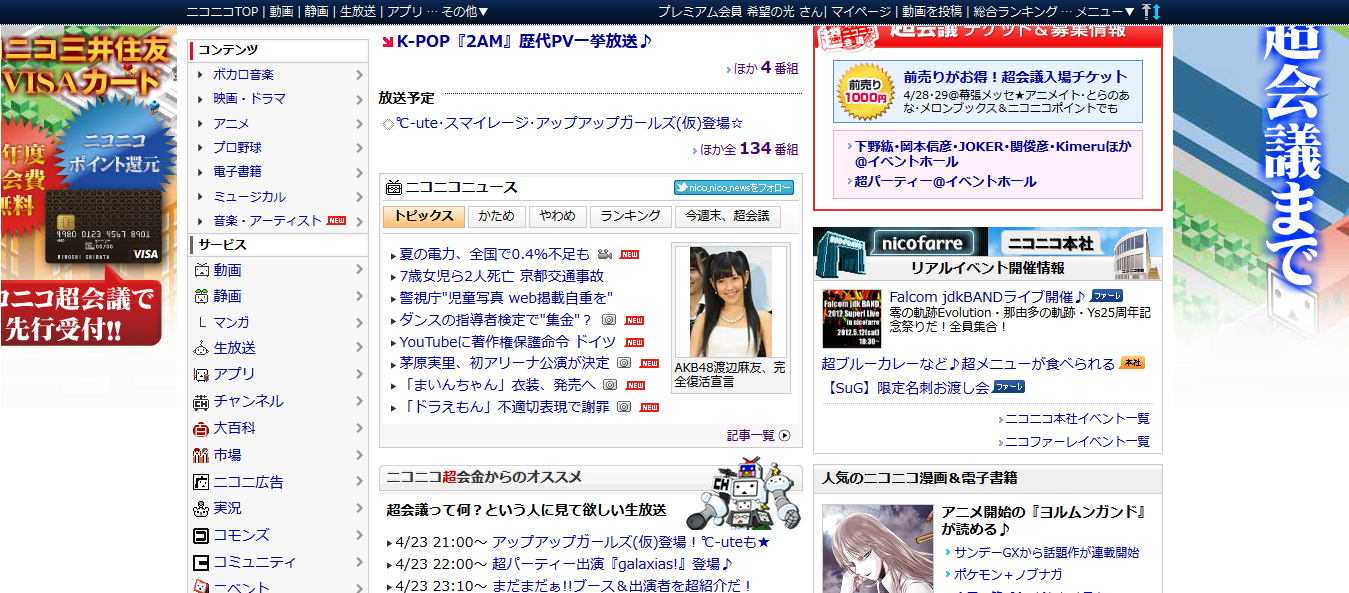Select the やわめ news tab
The image size is (1349, 593).
point(557,216)
